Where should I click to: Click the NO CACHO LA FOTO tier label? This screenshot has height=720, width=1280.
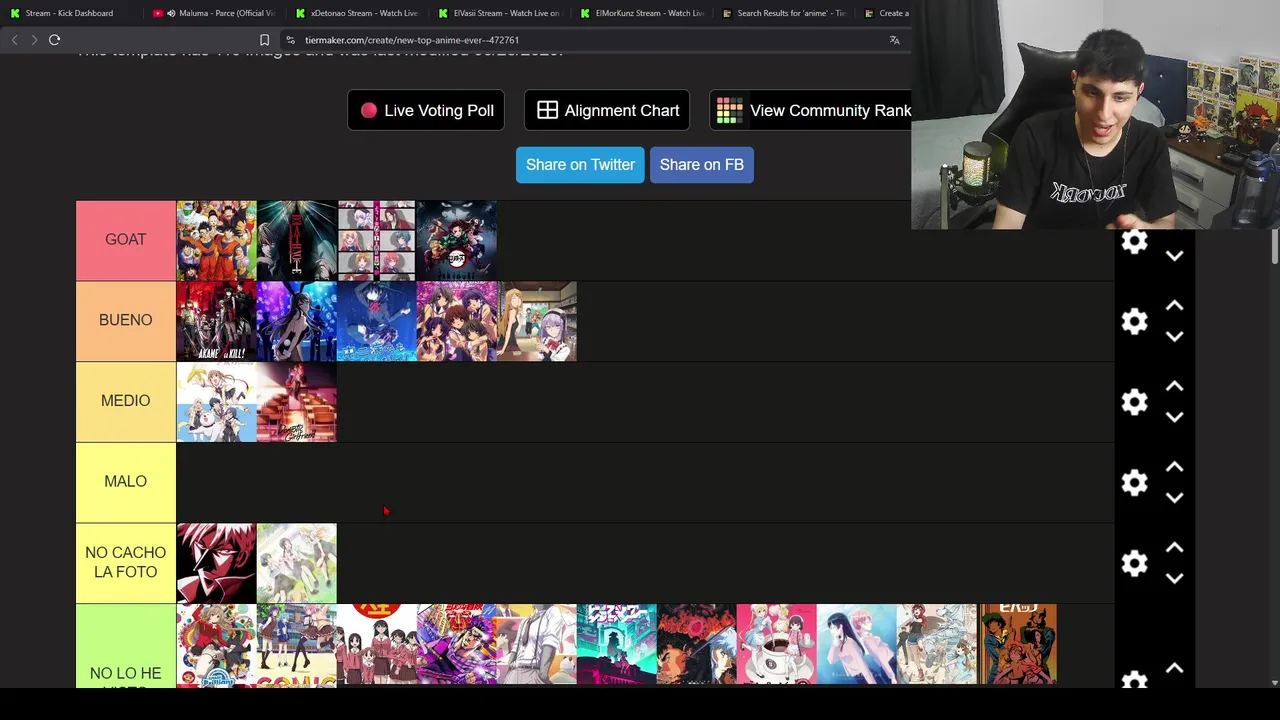coord(126,563)
